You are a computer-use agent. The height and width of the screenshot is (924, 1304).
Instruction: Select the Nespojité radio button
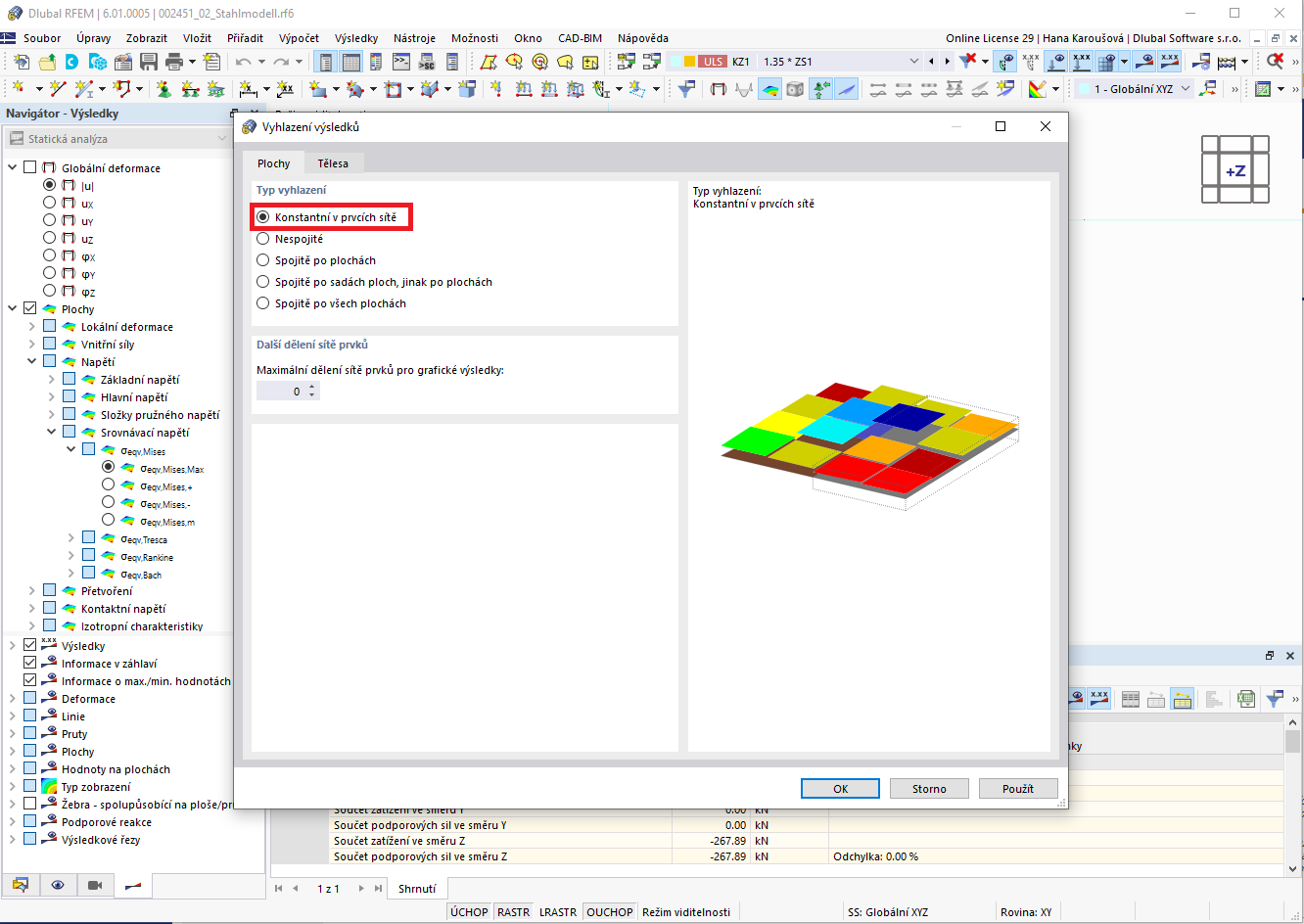[x=262, y=238]
